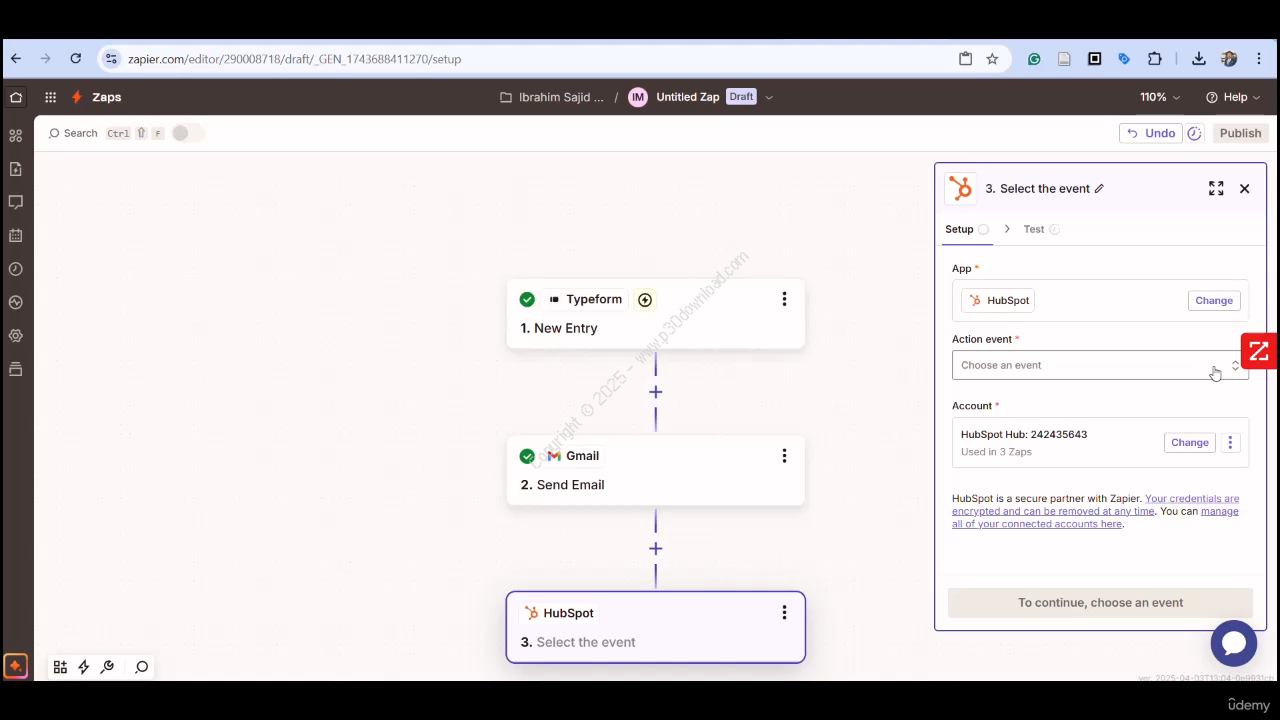Click 'To continue, choose an event' button

tap(1100, 603)
